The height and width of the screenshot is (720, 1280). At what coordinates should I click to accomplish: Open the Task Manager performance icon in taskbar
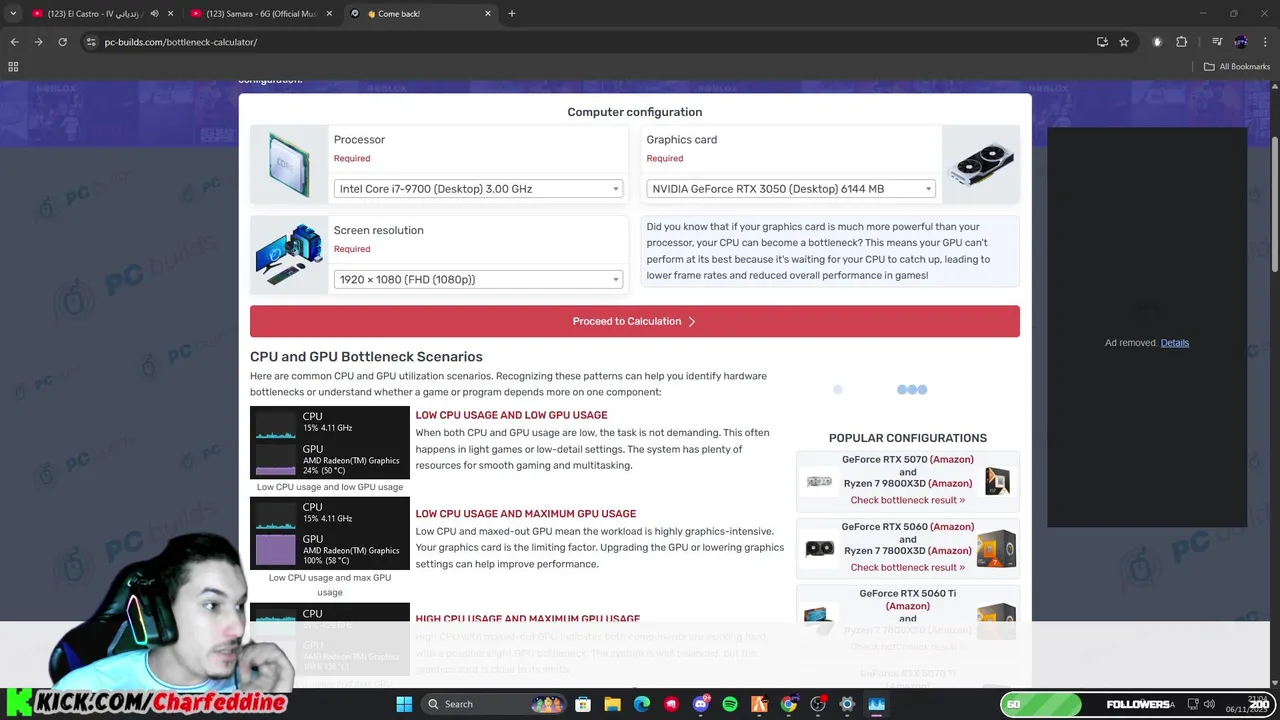point(877,704)
